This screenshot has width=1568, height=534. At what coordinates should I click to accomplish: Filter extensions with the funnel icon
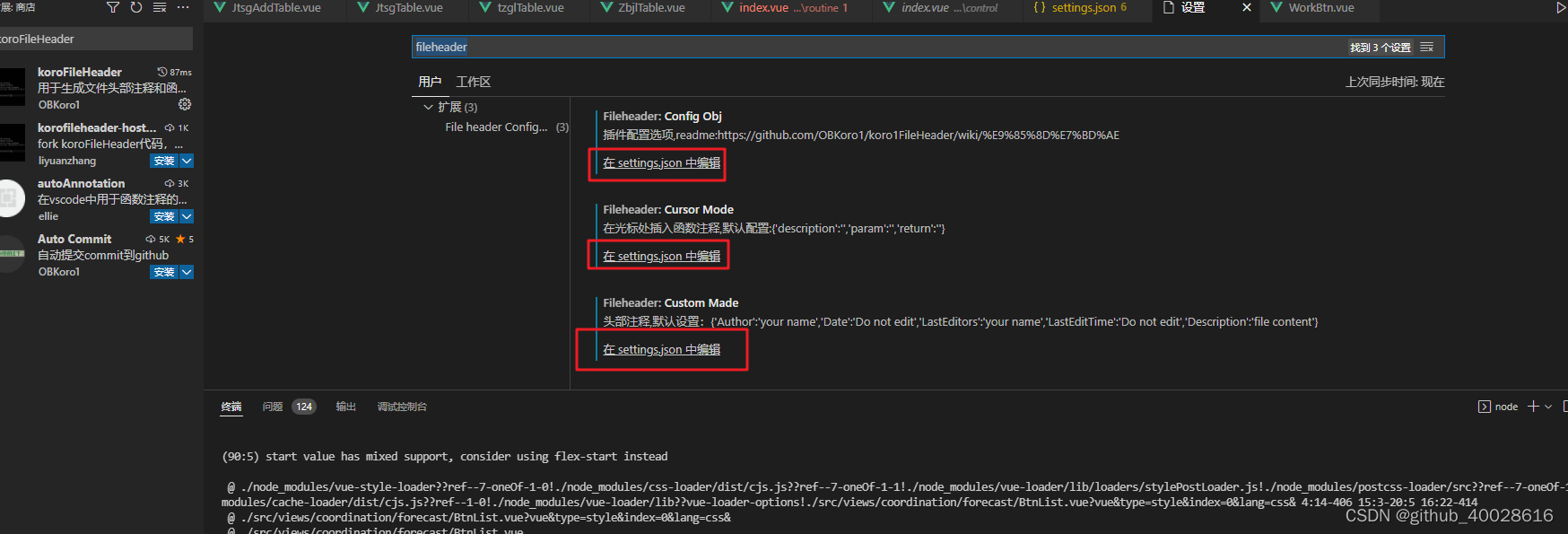(113, 7)
